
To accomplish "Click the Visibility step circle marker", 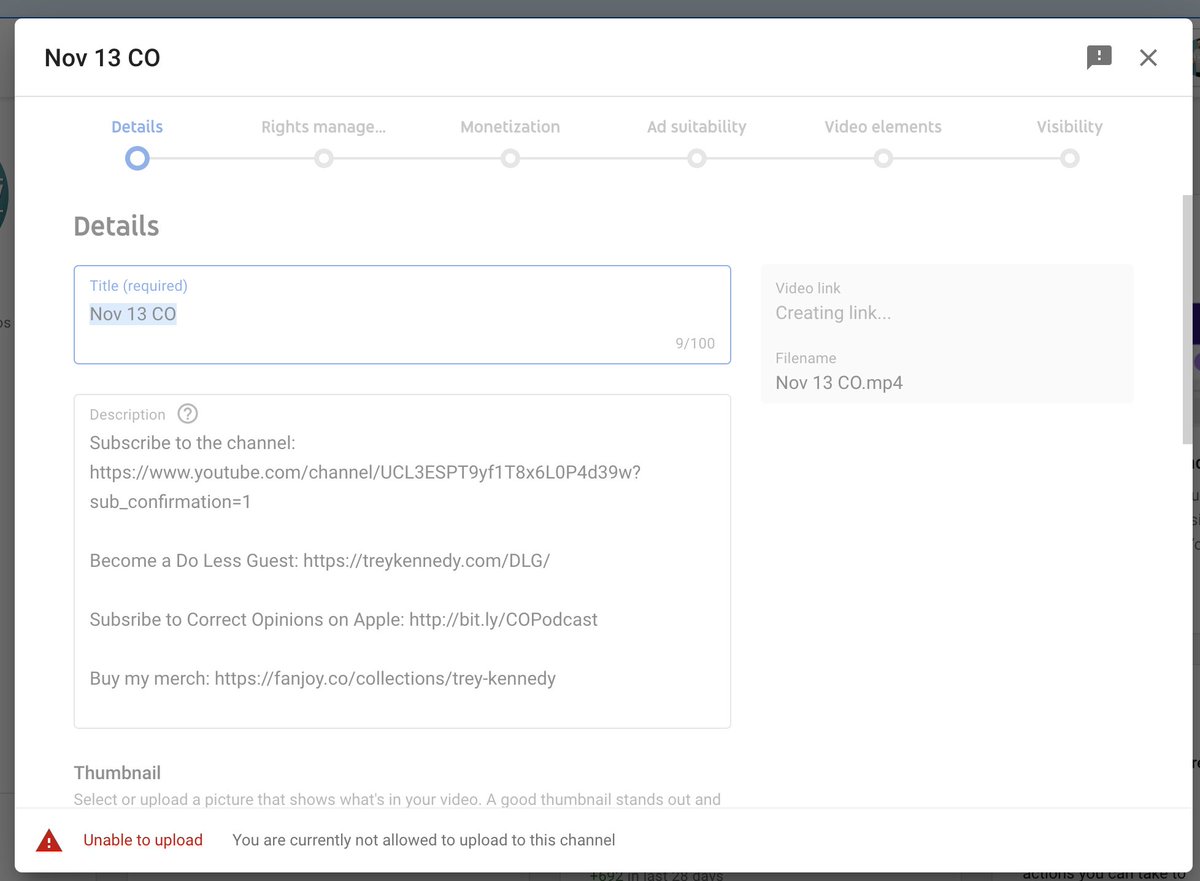I will tap(1070, 158).
